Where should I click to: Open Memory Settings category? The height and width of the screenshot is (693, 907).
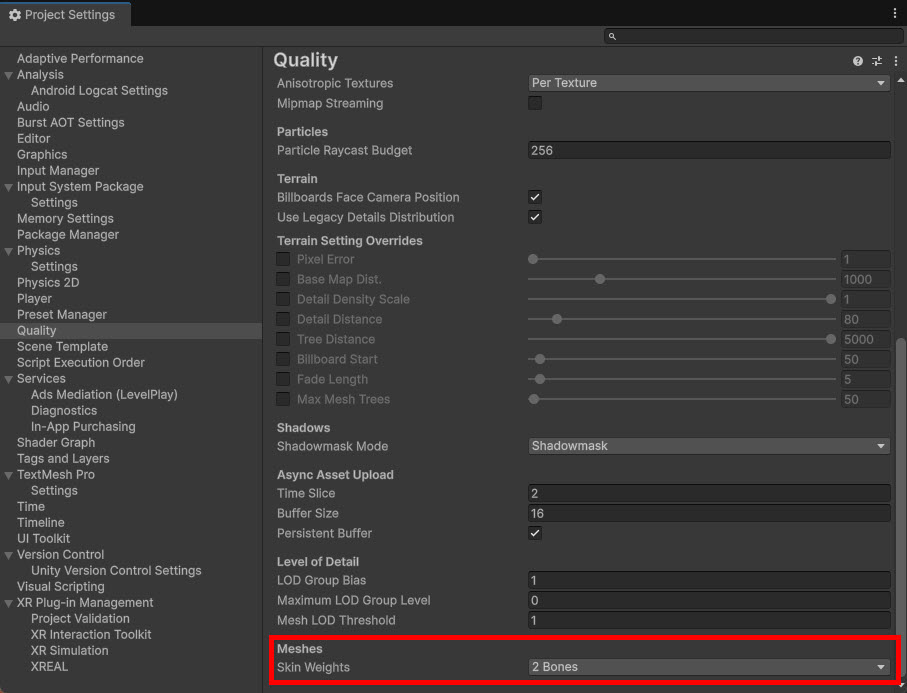pyautogui.click(x=65, y=219)
